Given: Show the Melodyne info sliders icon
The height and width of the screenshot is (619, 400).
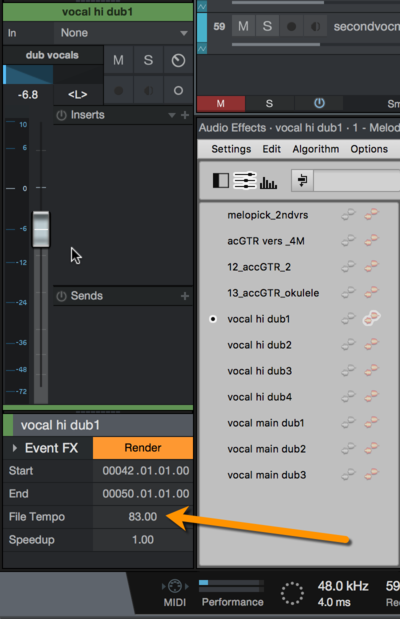Looking at the screenshot, I should click(245, 180).
